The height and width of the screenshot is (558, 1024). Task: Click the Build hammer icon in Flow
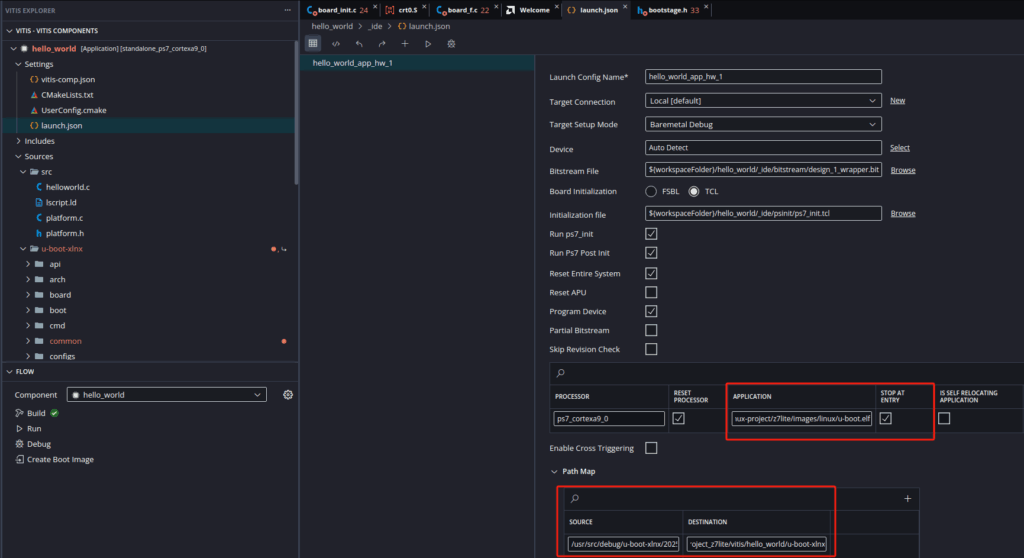20,413
